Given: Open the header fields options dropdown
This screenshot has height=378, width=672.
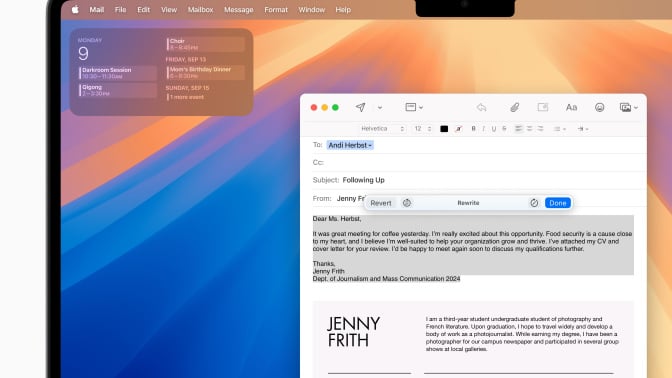Looking at the screenshot, I should click(414, 107).
